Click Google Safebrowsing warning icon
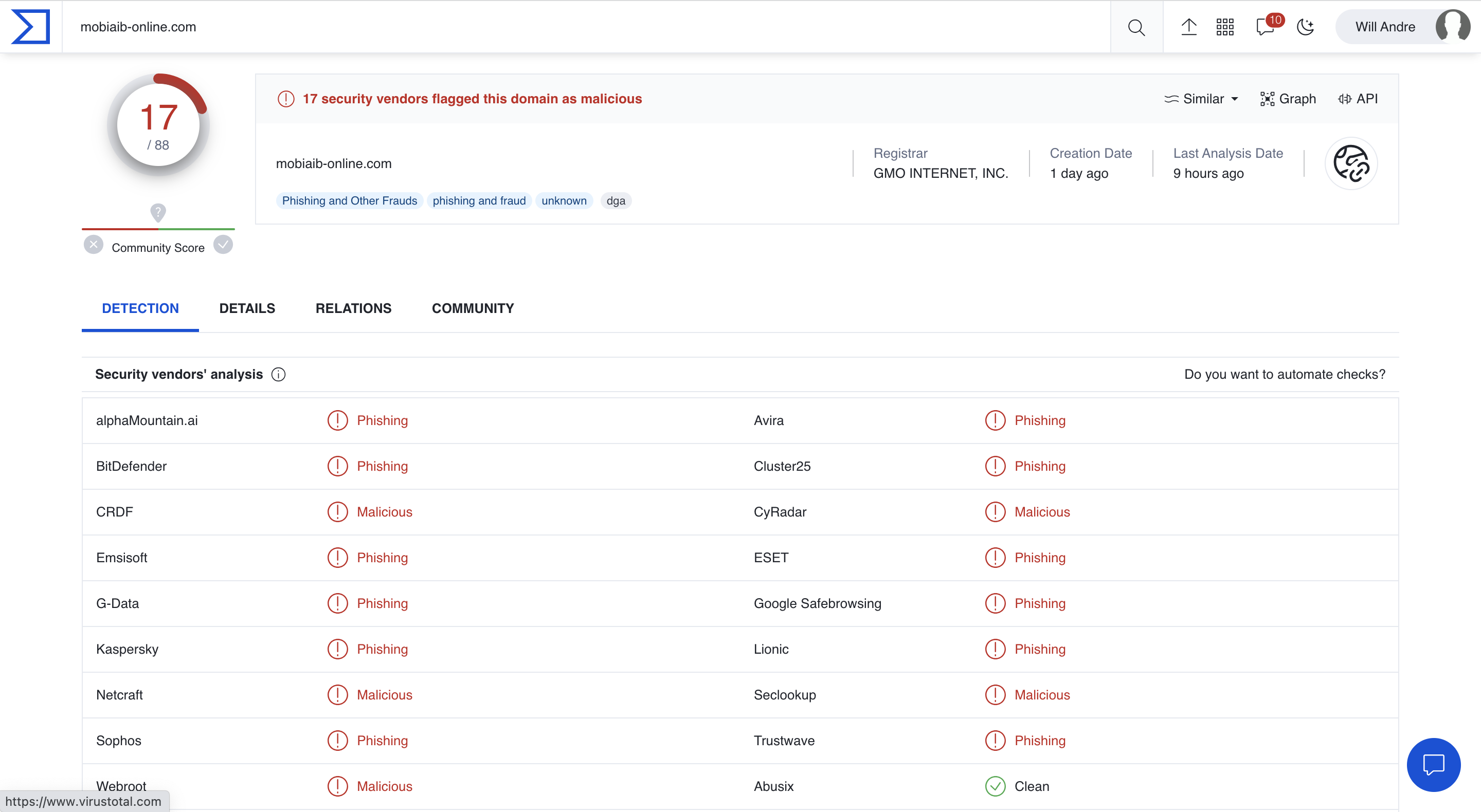Viewport: 1481px width, 812px height. (995, 603)
